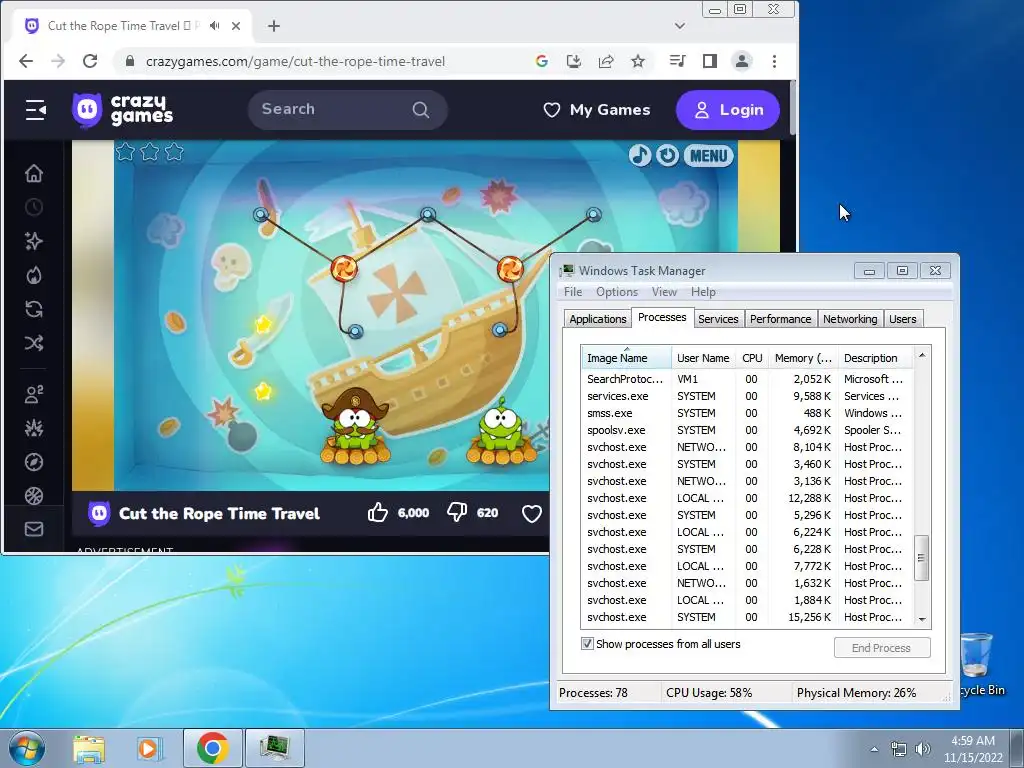
Task: Toggle Show processes from all users checkbox
Action: (x=587, y=644)
